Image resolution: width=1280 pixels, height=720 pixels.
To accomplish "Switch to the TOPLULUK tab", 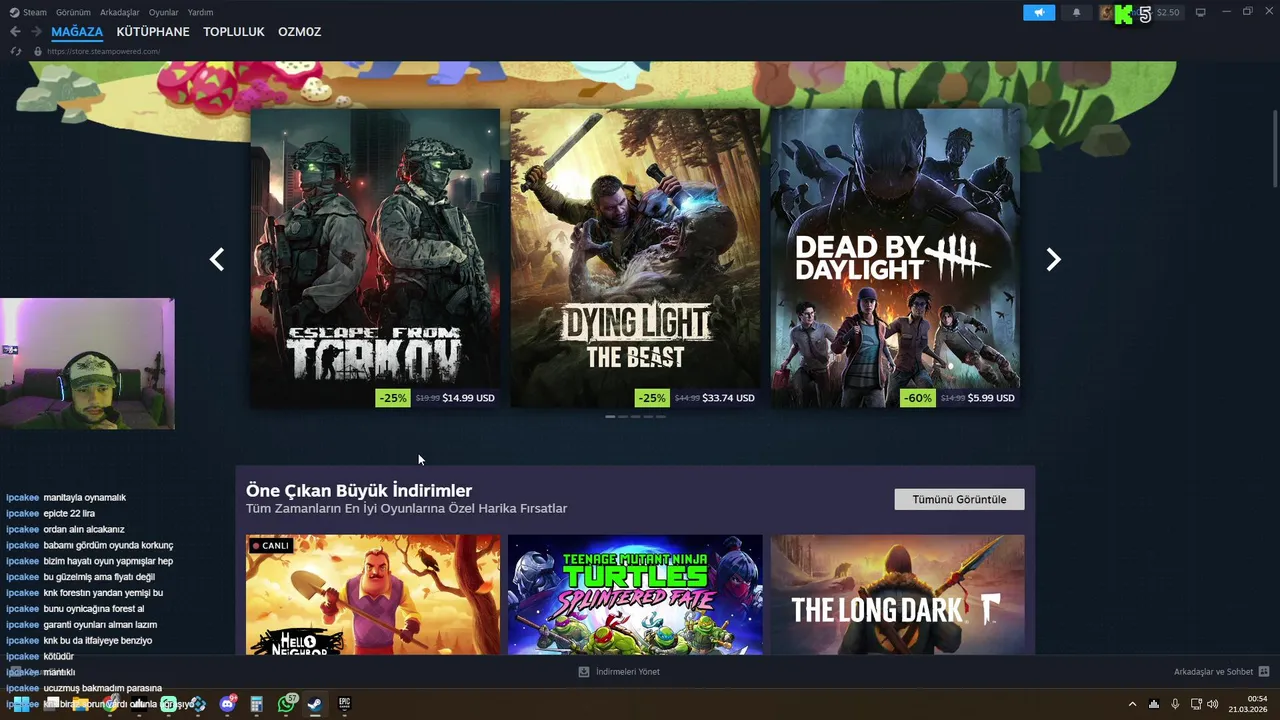I will click(x=234, y=32).
